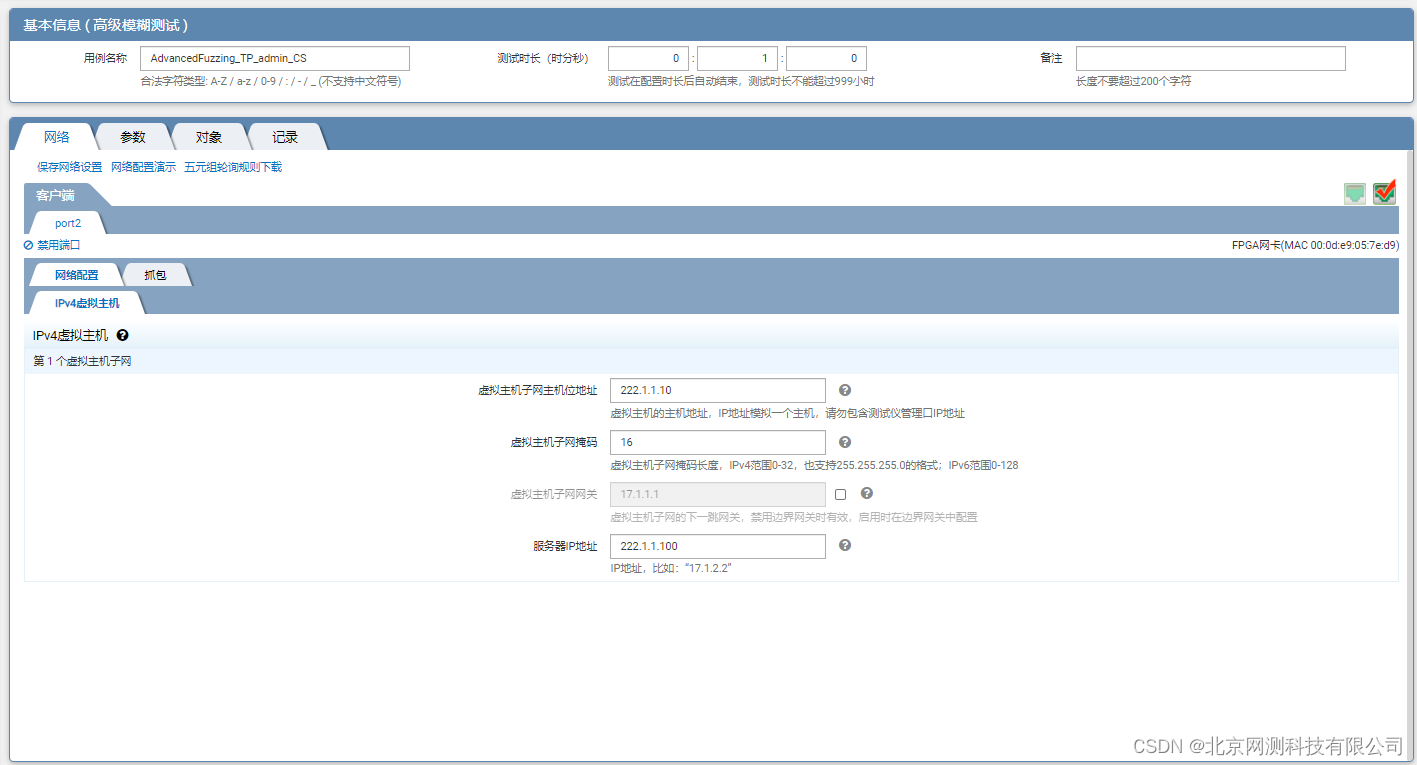Screen dimensions: 1417x765
Task: Click the test duration hours field
Action: tap(649, 58)
